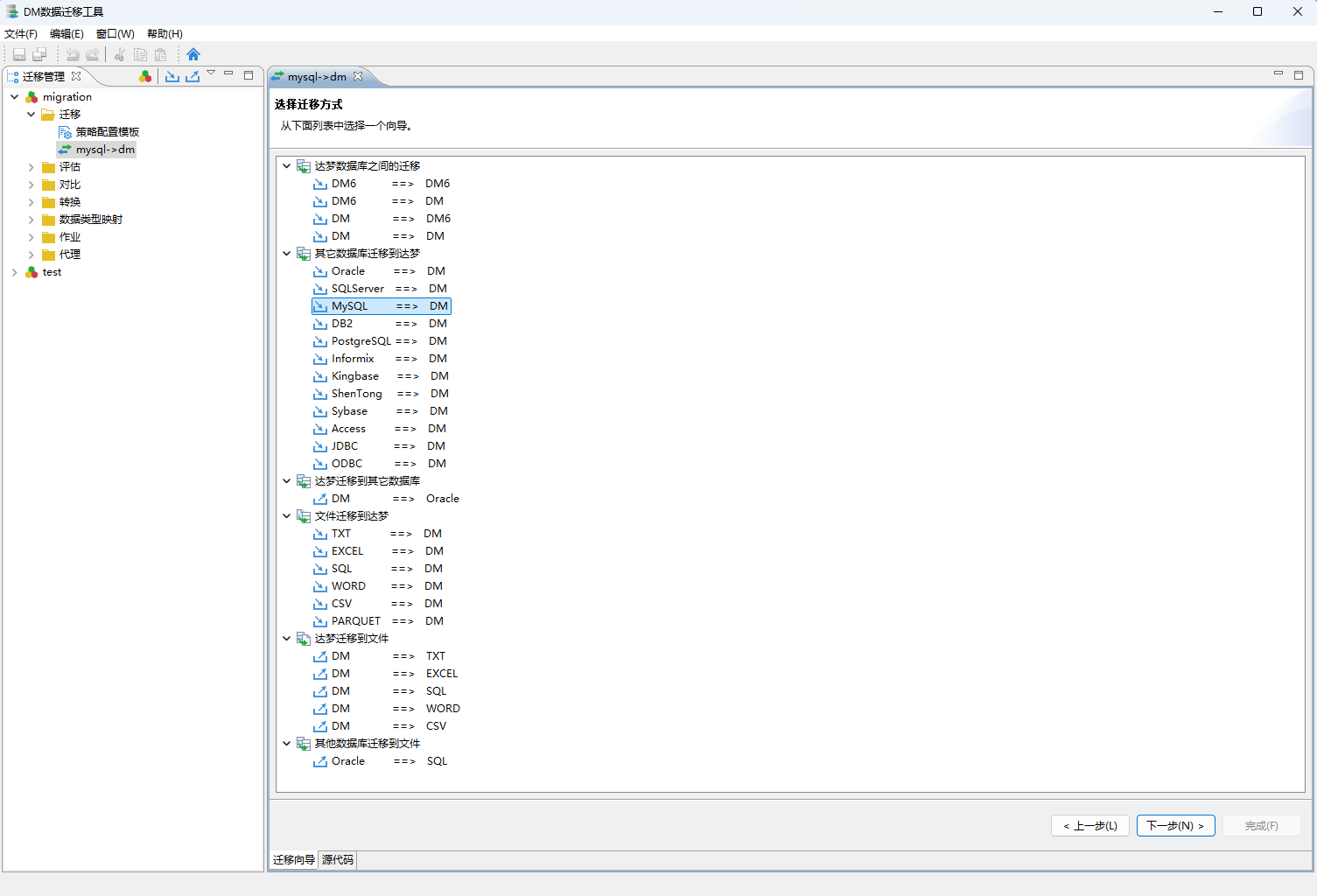
Task: Select the Oracle ==> DM wizard
Action: click(x=380, y=271)
